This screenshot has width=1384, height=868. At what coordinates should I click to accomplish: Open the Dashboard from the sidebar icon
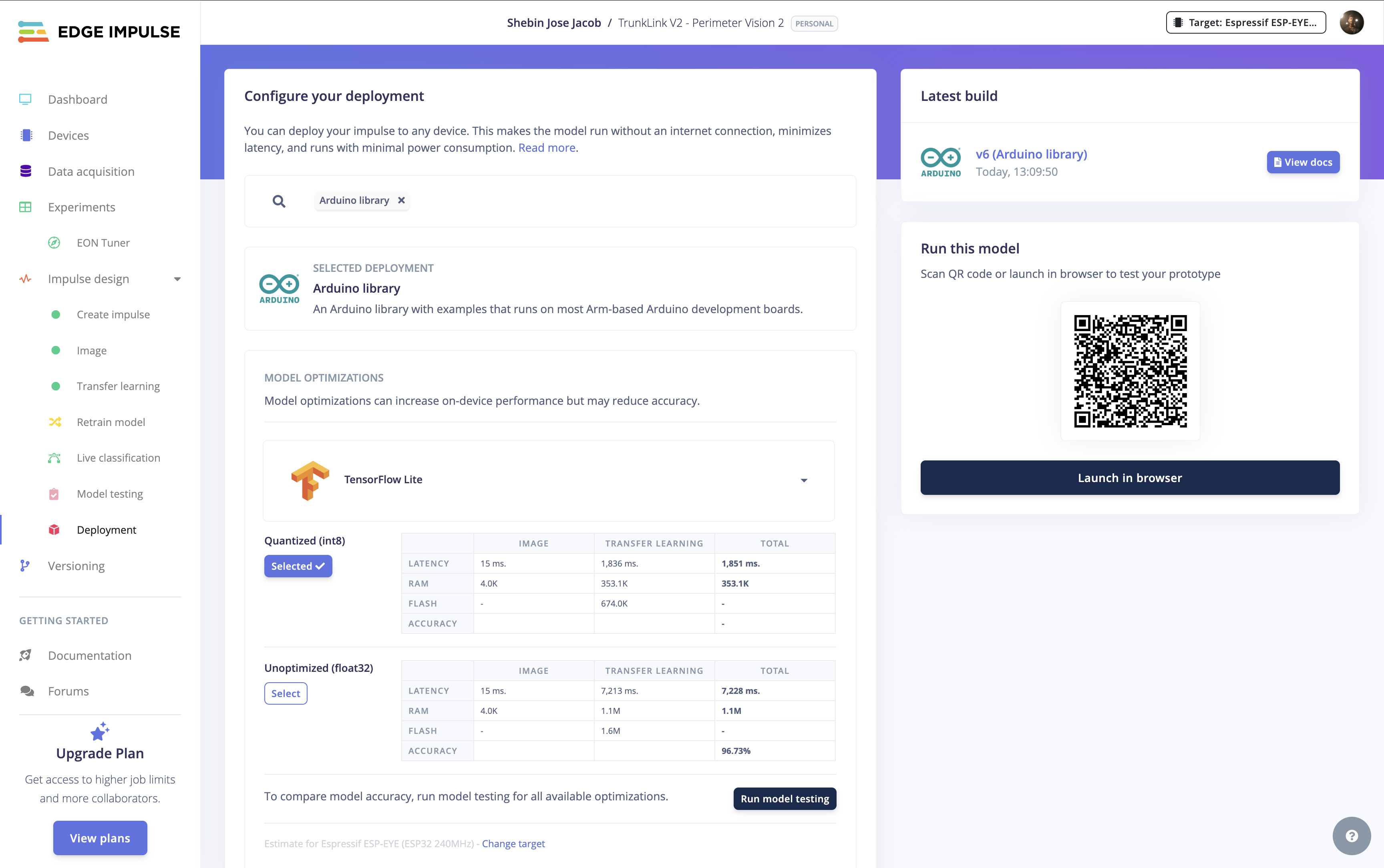tap(25, 99)
